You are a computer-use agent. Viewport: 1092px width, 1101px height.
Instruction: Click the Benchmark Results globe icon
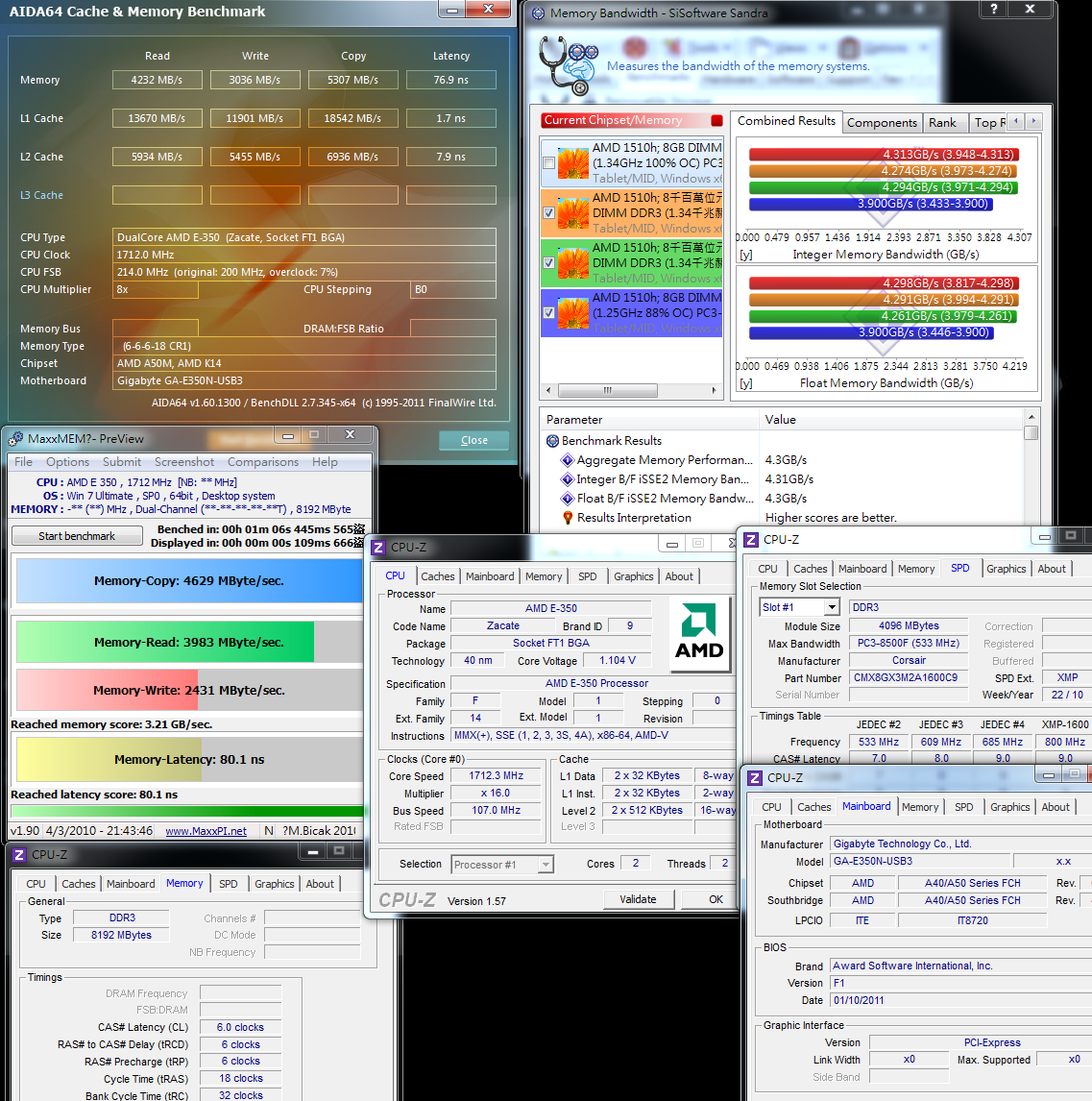552,441
